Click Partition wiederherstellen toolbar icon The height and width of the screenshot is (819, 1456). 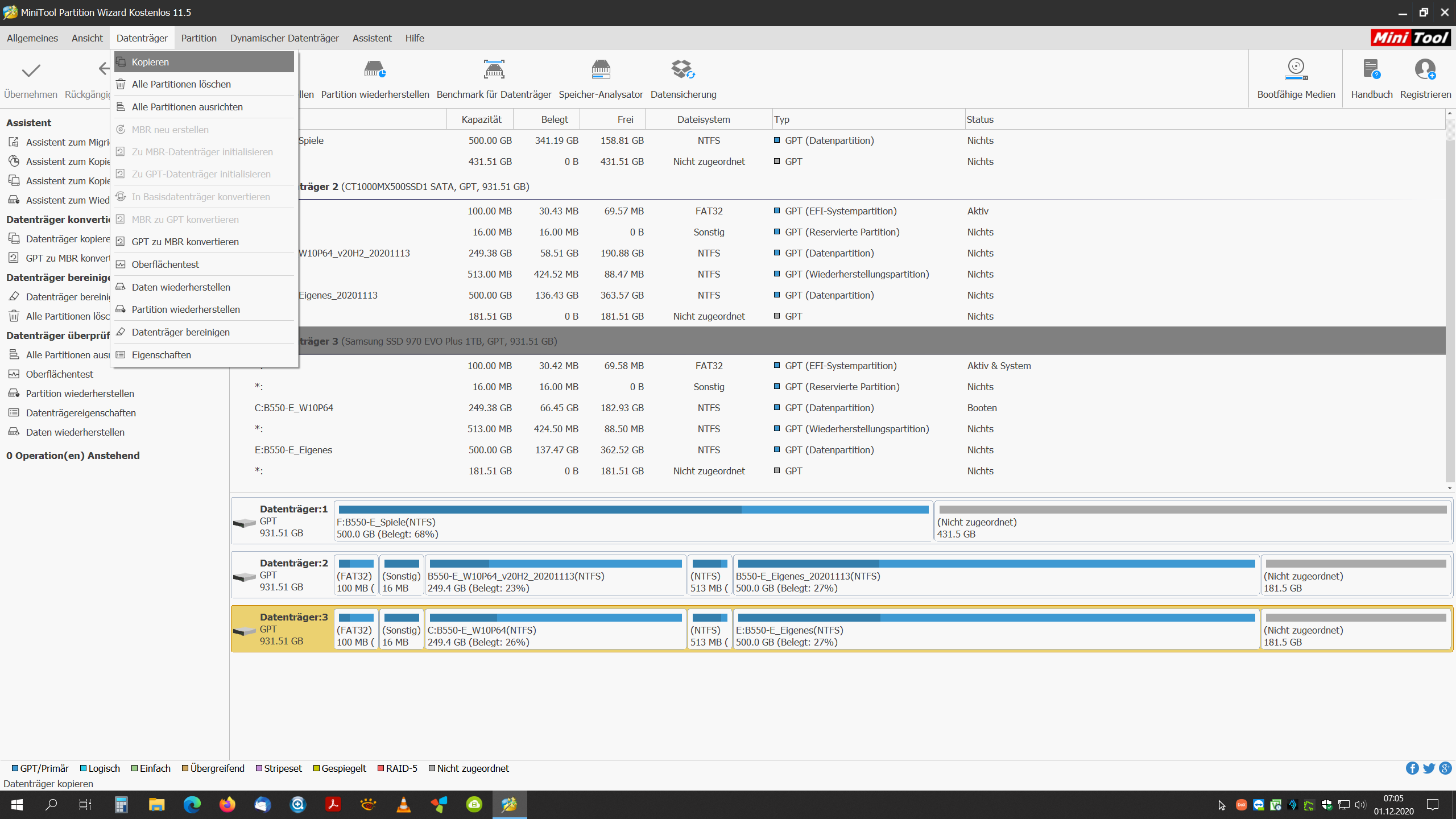click(x=375, y=70)
